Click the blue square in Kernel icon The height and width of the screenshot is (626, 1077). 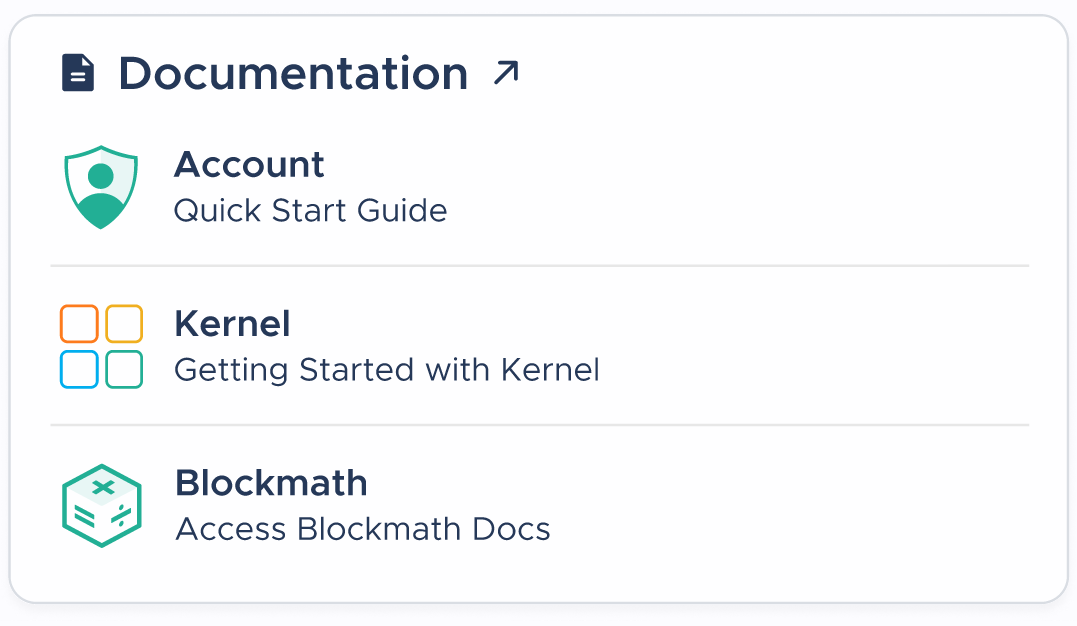pyautogui.click(x=79, y=369)
